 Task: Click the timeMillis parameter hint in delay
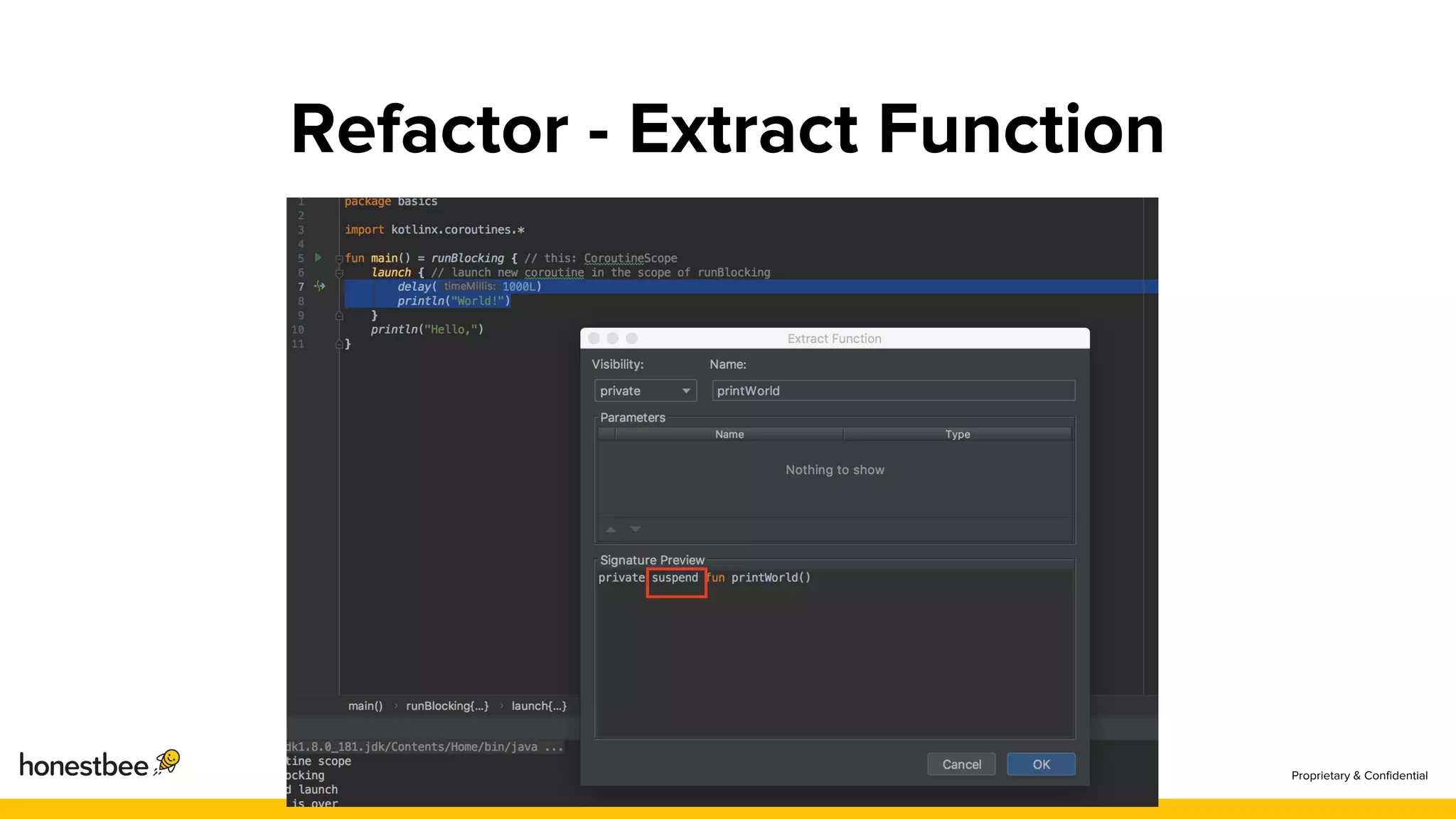469,287
